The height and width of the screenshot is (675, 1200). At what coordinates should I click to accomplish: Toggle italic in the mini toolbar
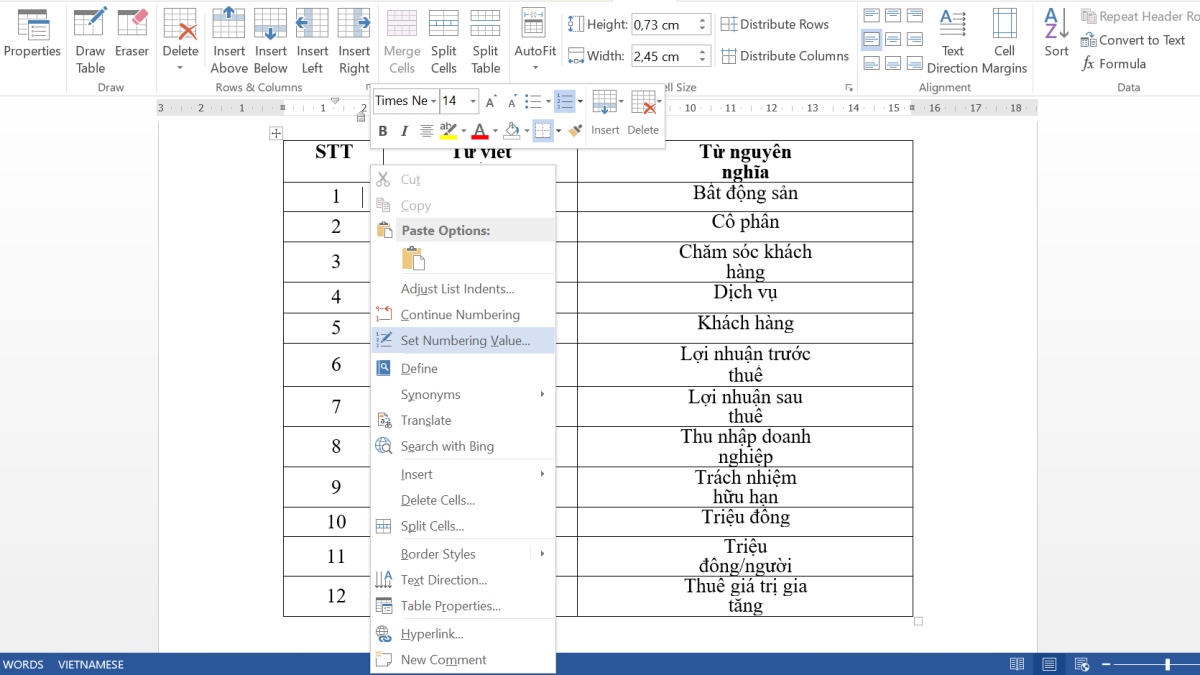pos(404,130)
